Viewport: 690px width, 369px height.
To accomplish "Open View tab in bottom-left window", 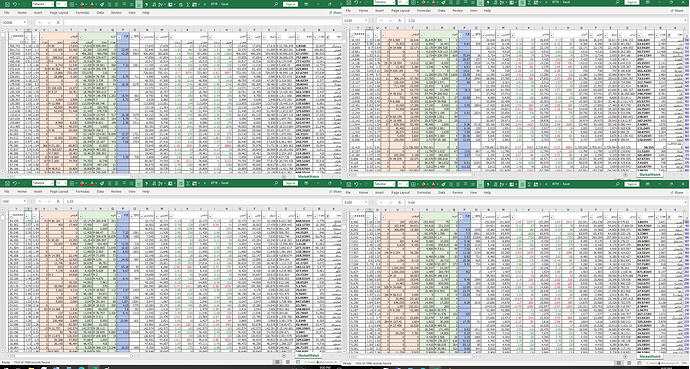I will point(132,192).
